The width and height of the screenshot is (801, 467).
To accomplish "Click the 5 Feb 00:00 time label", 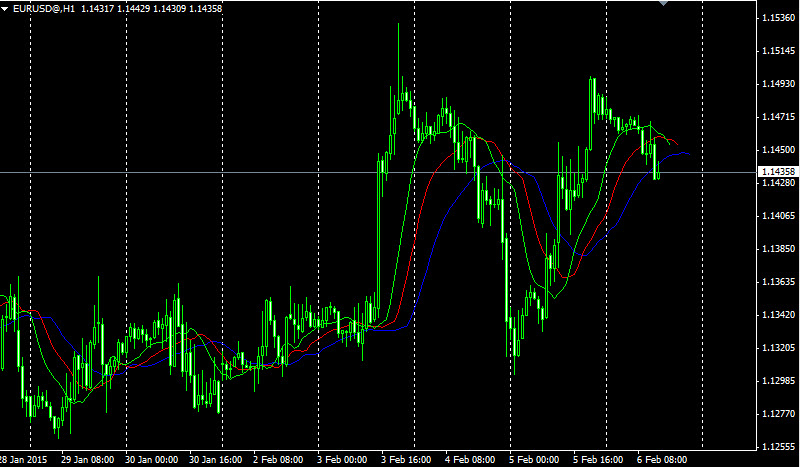I will [x=534, y=460].
